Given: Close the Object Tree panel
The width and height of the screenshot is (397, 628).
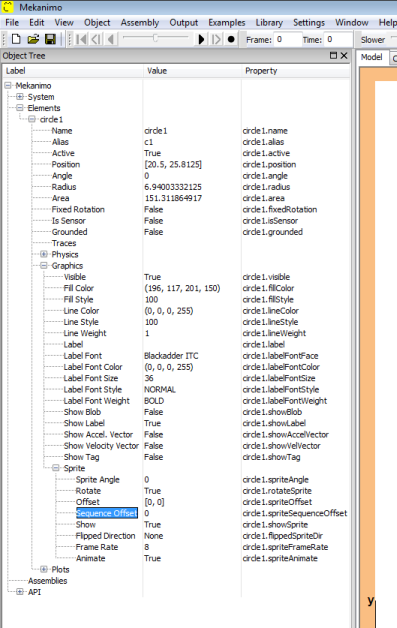Looking at the screenshot, I should tap(344, 55).
